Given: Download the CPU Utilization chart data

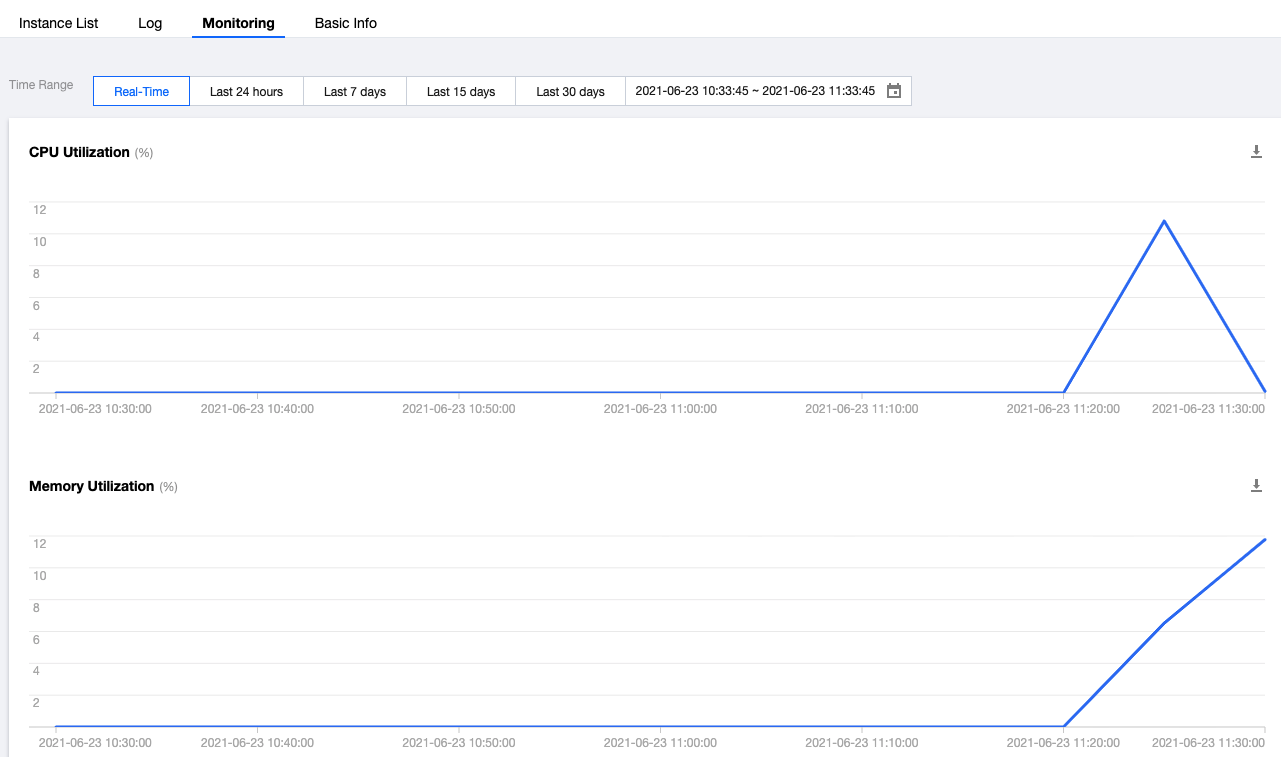Looking at the screenshot, I should 1257,152.
